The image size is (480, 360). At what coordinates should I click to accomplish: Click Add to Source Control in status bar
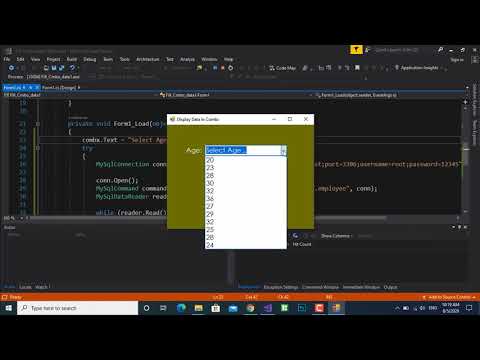click(x=449, y=297)
